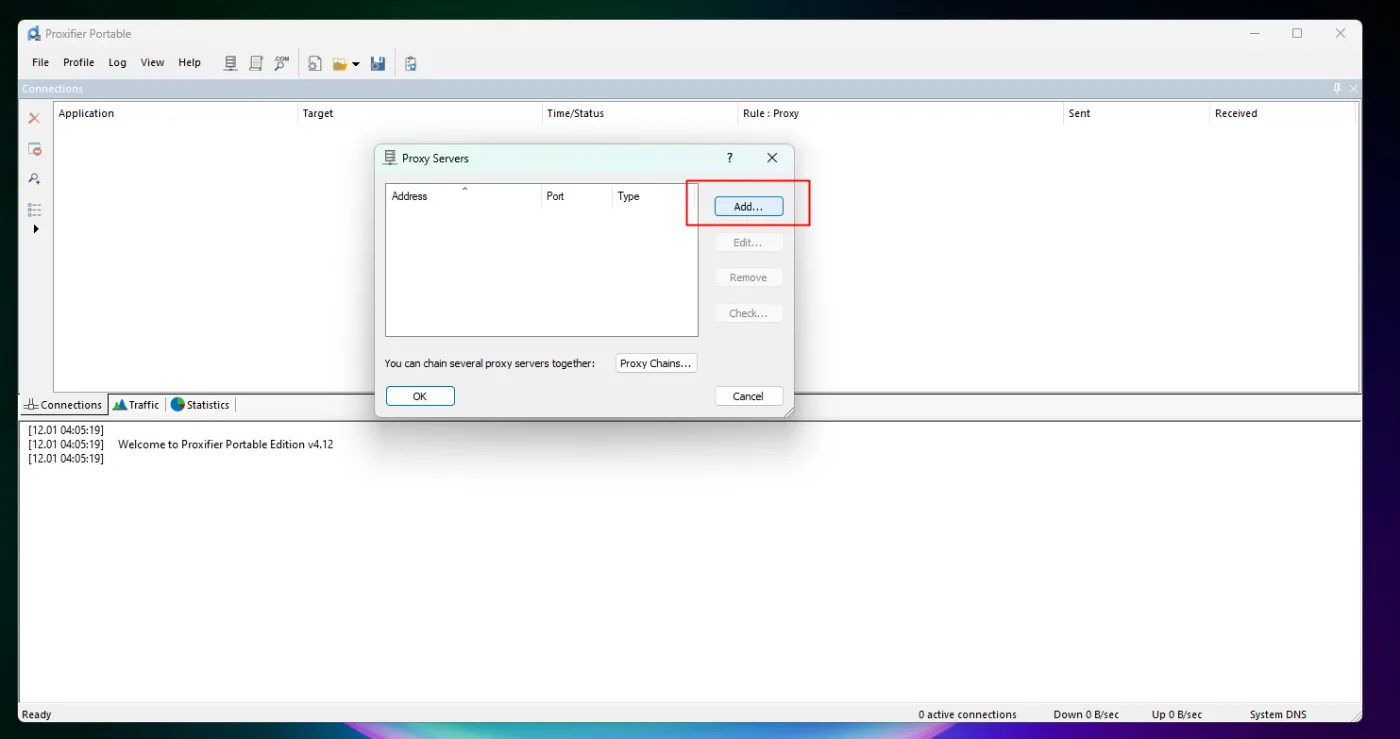Click the window-with-red-circle sidebar icon

tap(34, 149)
